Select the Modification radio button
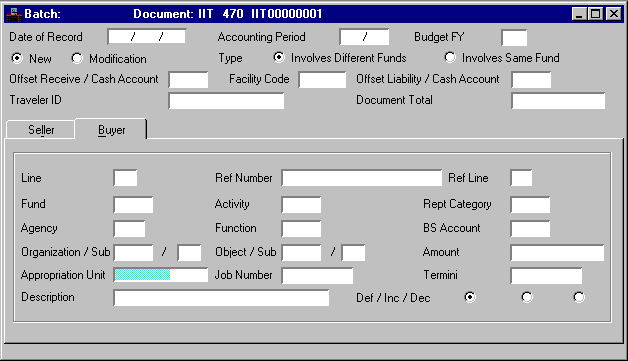628x361 pixels. (x=77, y=58)
